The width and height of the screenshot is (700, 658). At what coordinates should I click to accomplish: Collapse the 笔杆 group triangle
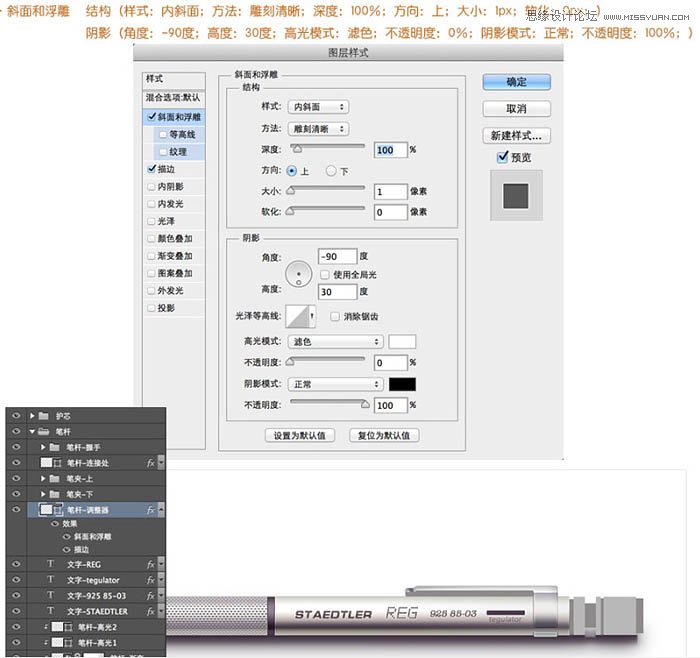point(32,432)
